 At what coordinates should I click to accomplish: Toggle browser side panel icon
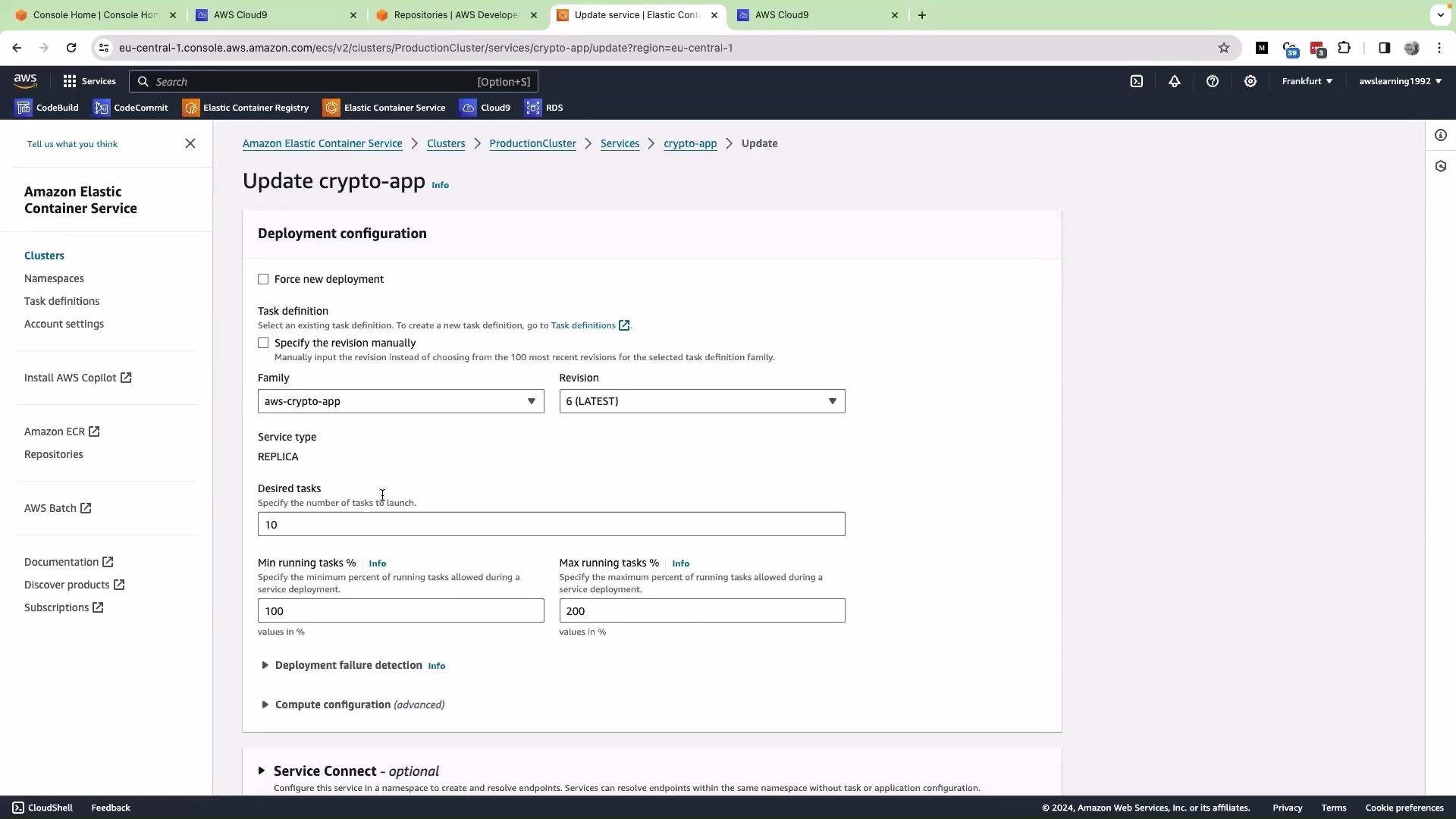click(1384, 48)
